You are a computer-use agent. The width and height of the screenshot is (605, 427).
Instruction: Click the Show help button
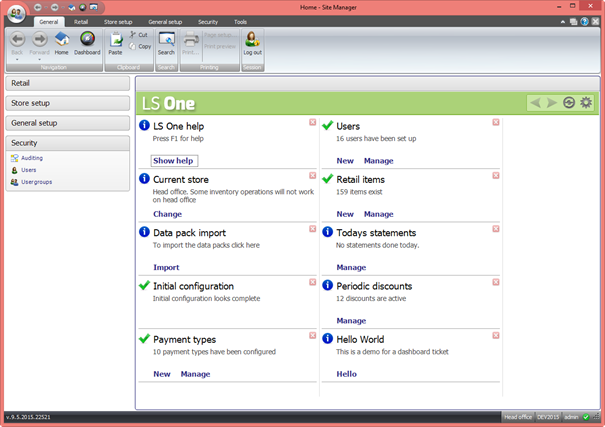[x=174, y=161]
